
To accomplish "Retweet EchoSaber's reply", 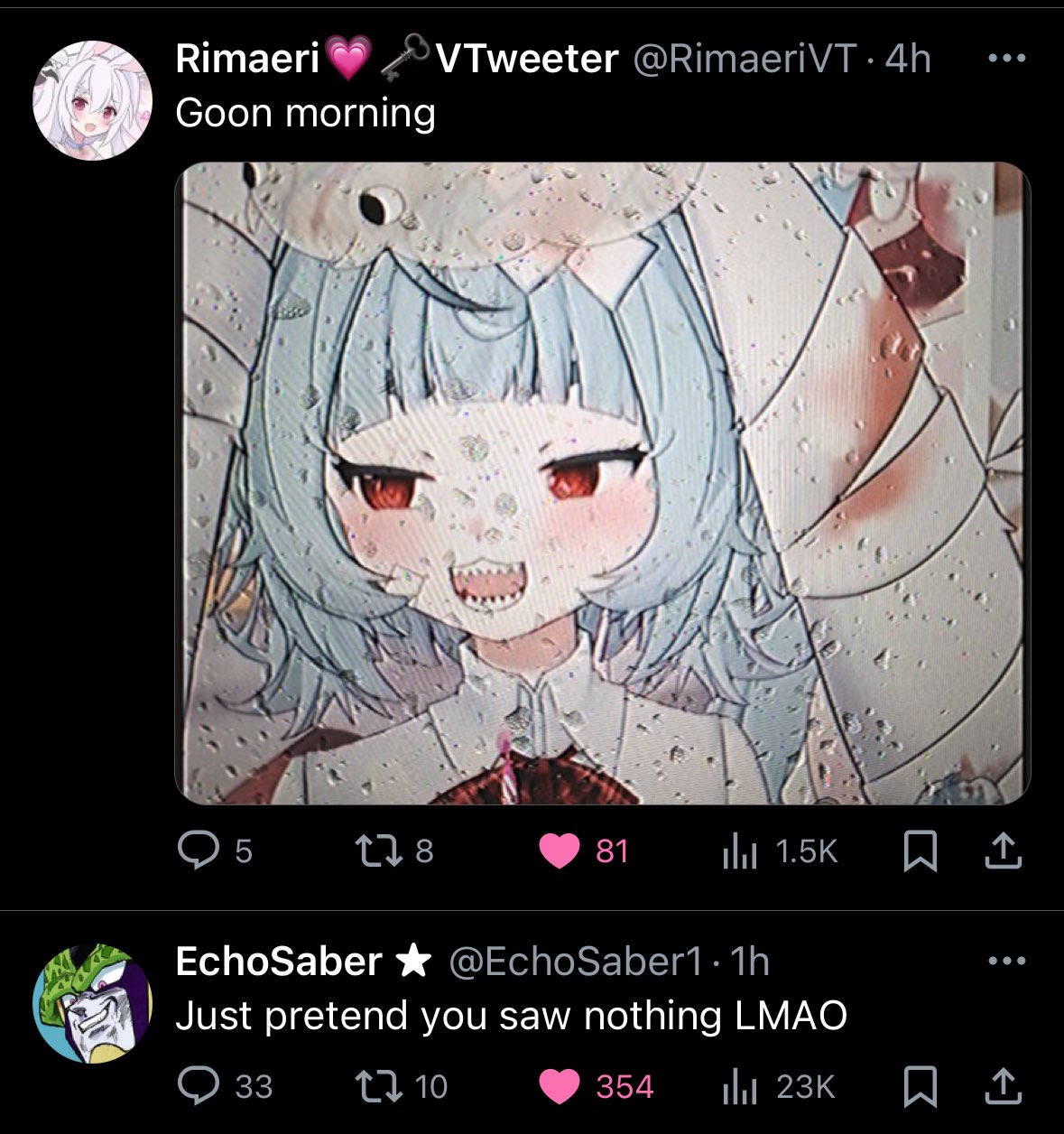I will click(x=401, y=1085).
